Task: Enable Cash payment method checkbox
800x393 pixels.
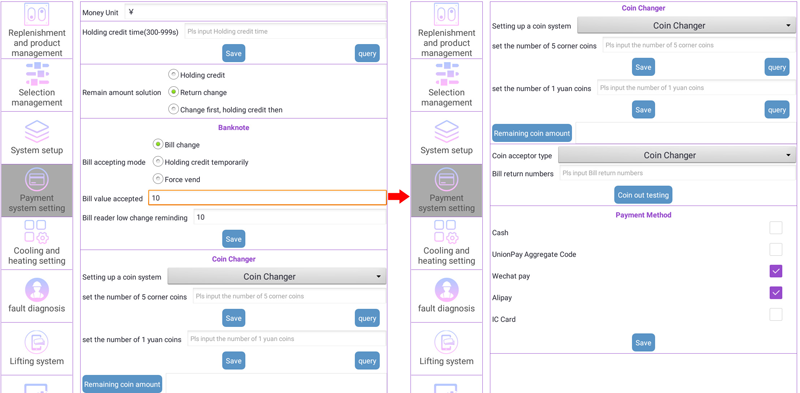Action: 776,228
